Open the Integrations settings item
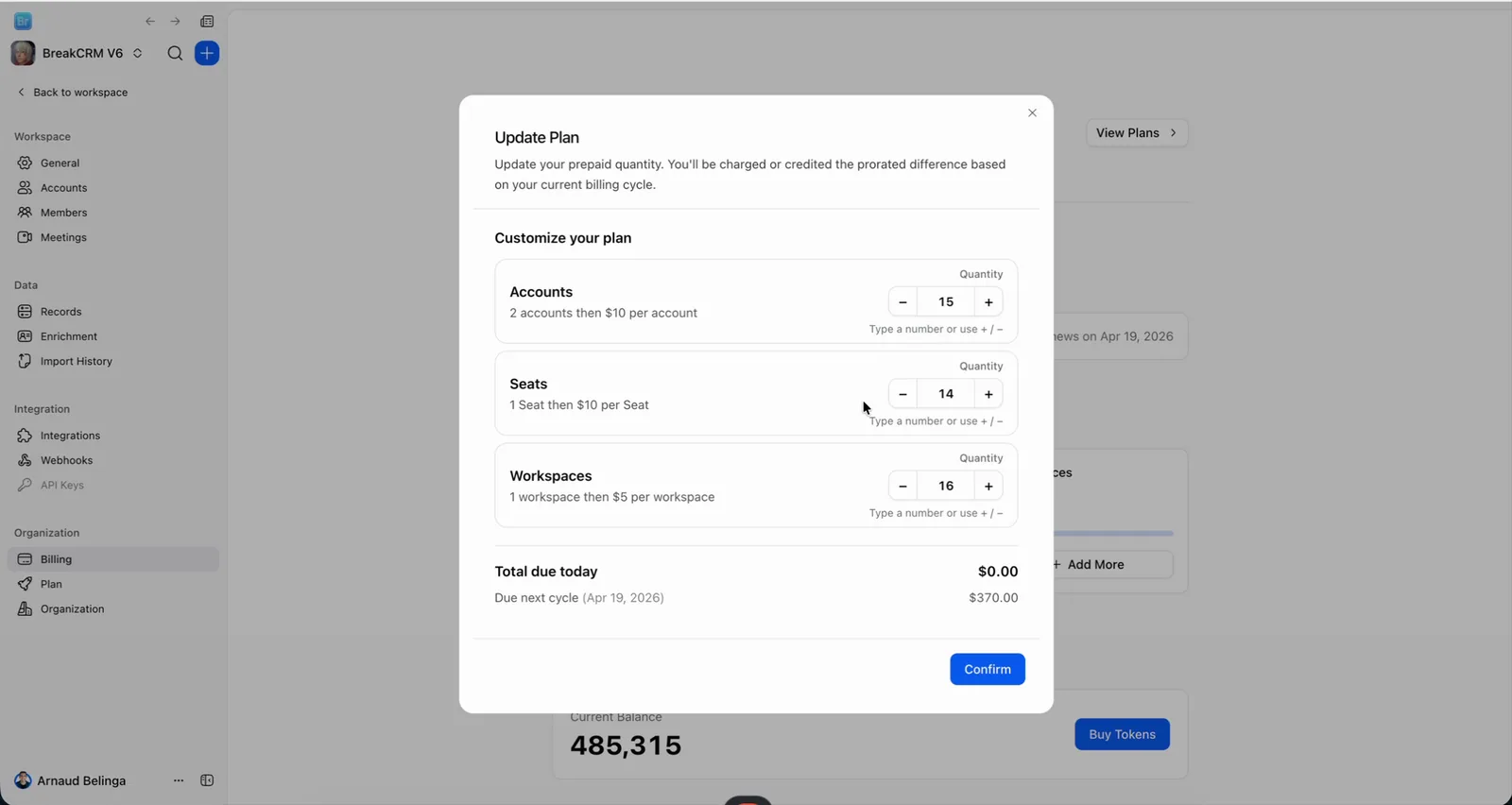 pyautogui.click(x=70, y=436)
